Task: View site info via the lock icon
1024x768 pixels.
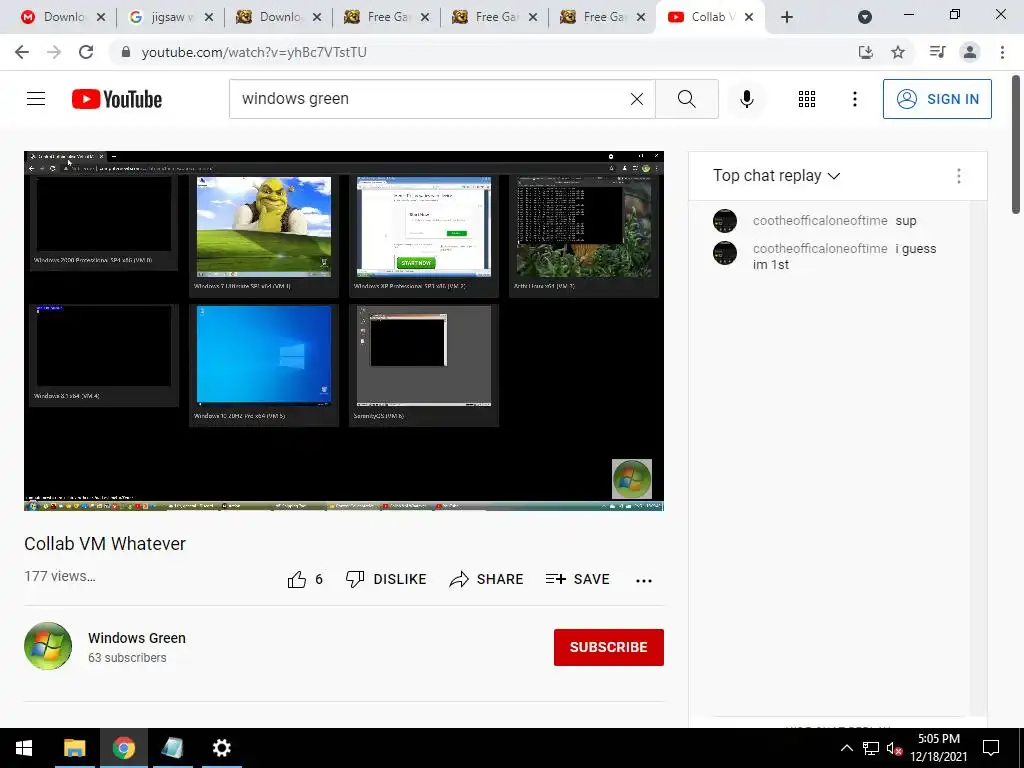Action: [126, 52]
